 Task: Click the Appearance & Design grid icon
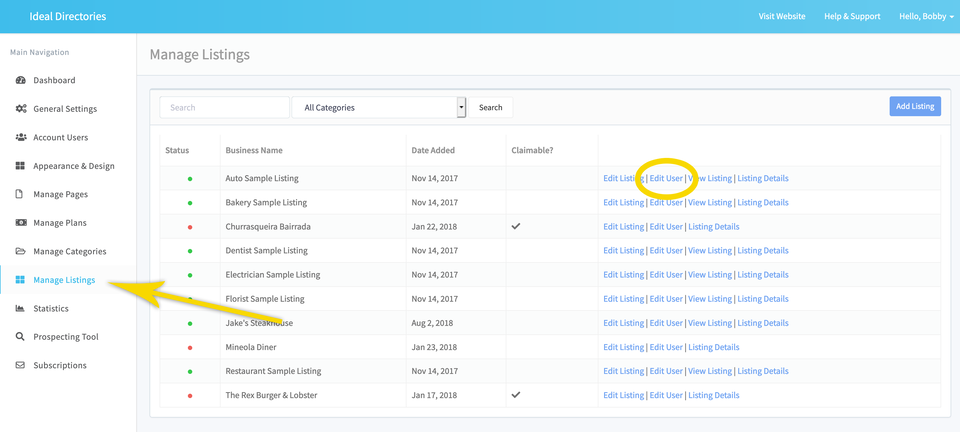point(20,166)
